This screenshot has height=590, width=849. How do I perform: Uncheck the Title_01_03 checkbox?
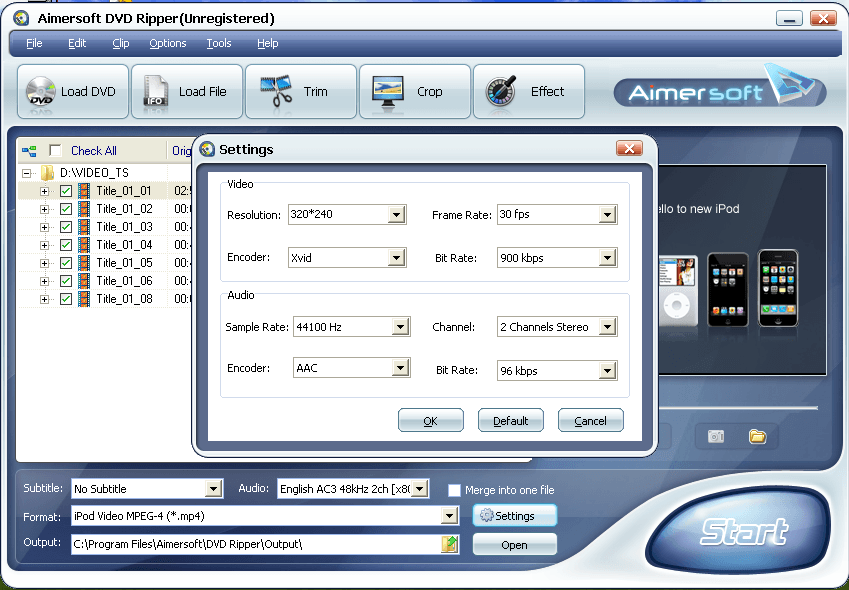[66, 227]
